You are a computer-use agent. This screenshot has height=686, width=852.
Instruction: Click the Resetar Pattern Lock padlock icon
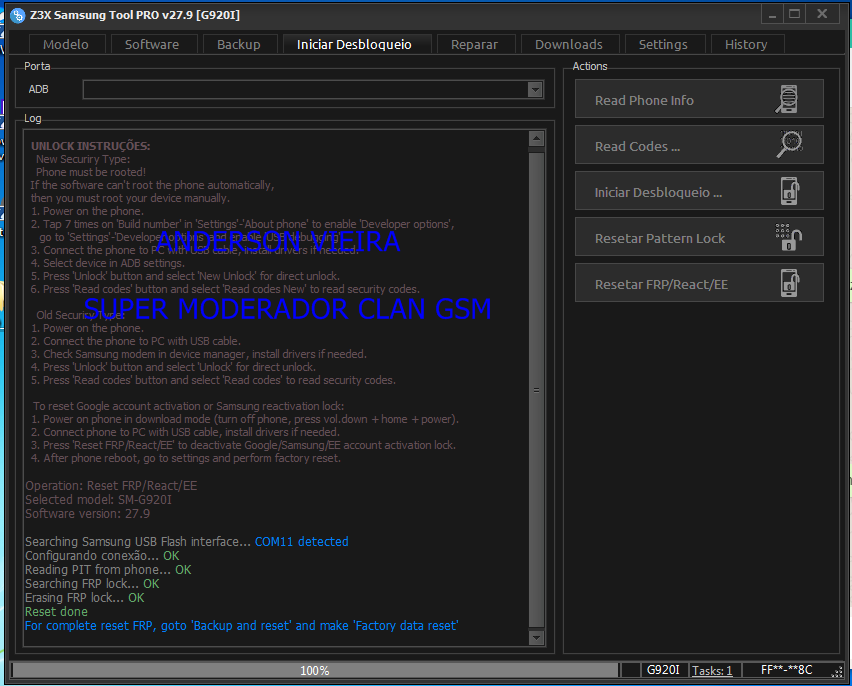[788, 237]
